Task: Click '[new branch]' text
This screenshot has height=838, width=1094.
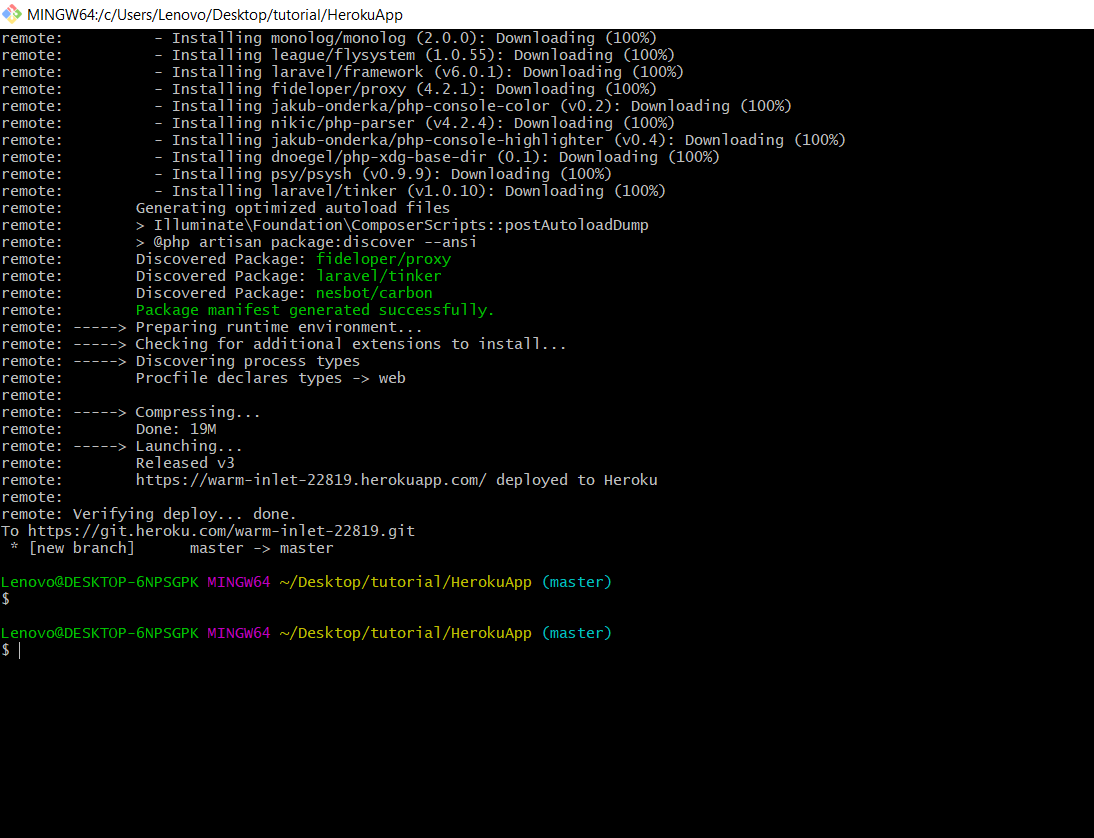Action: click(x=82, y=548)
